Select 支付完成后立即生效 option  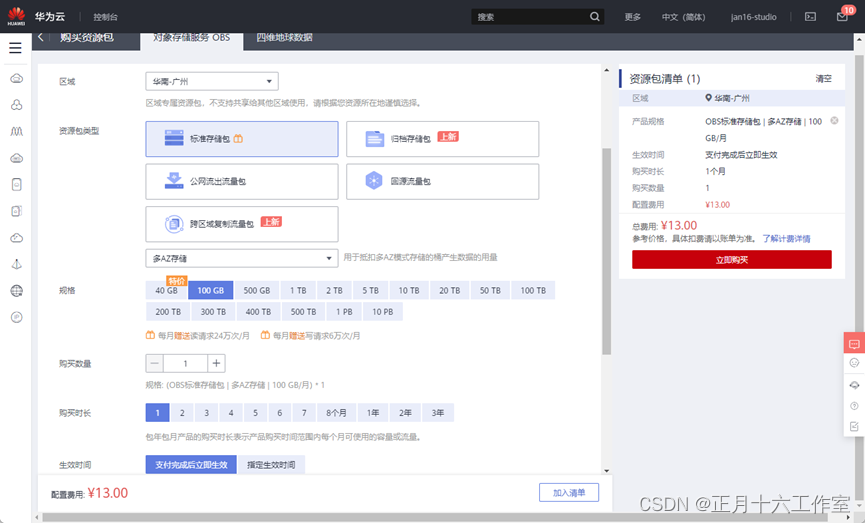point(191,465)
